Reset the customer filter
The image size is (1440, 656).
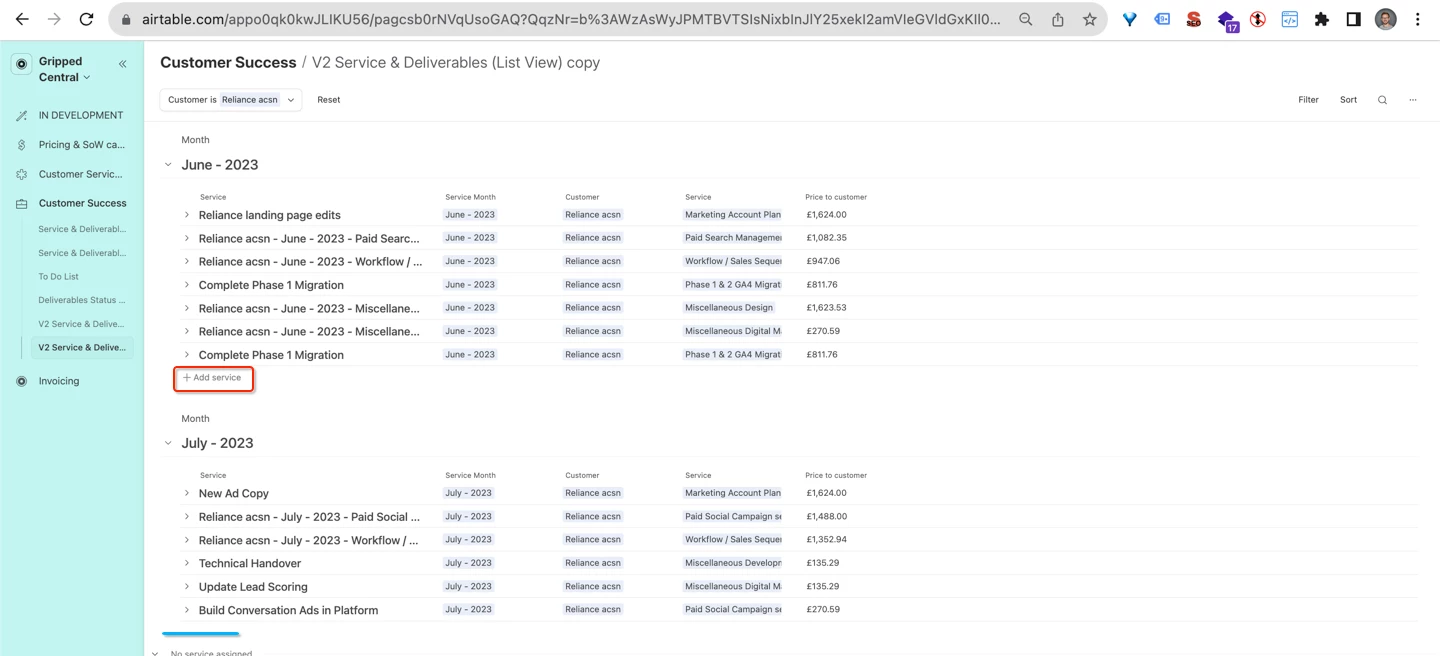pyautogui.click(x=329, y=100)
